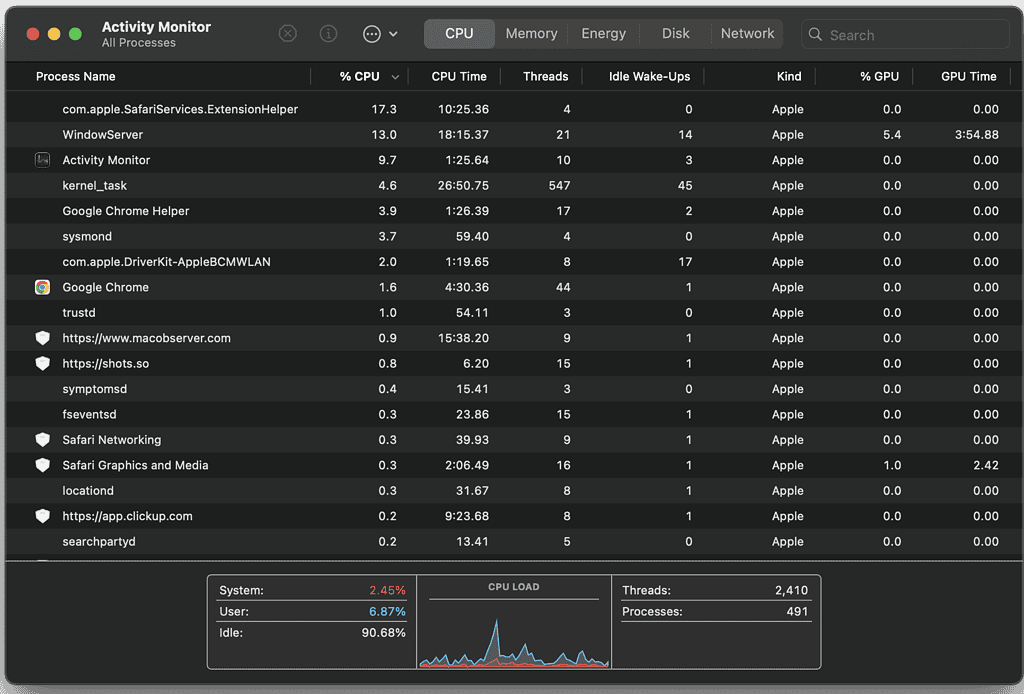Click the https://app.clickup.com process name

click(x=127, y=516)
